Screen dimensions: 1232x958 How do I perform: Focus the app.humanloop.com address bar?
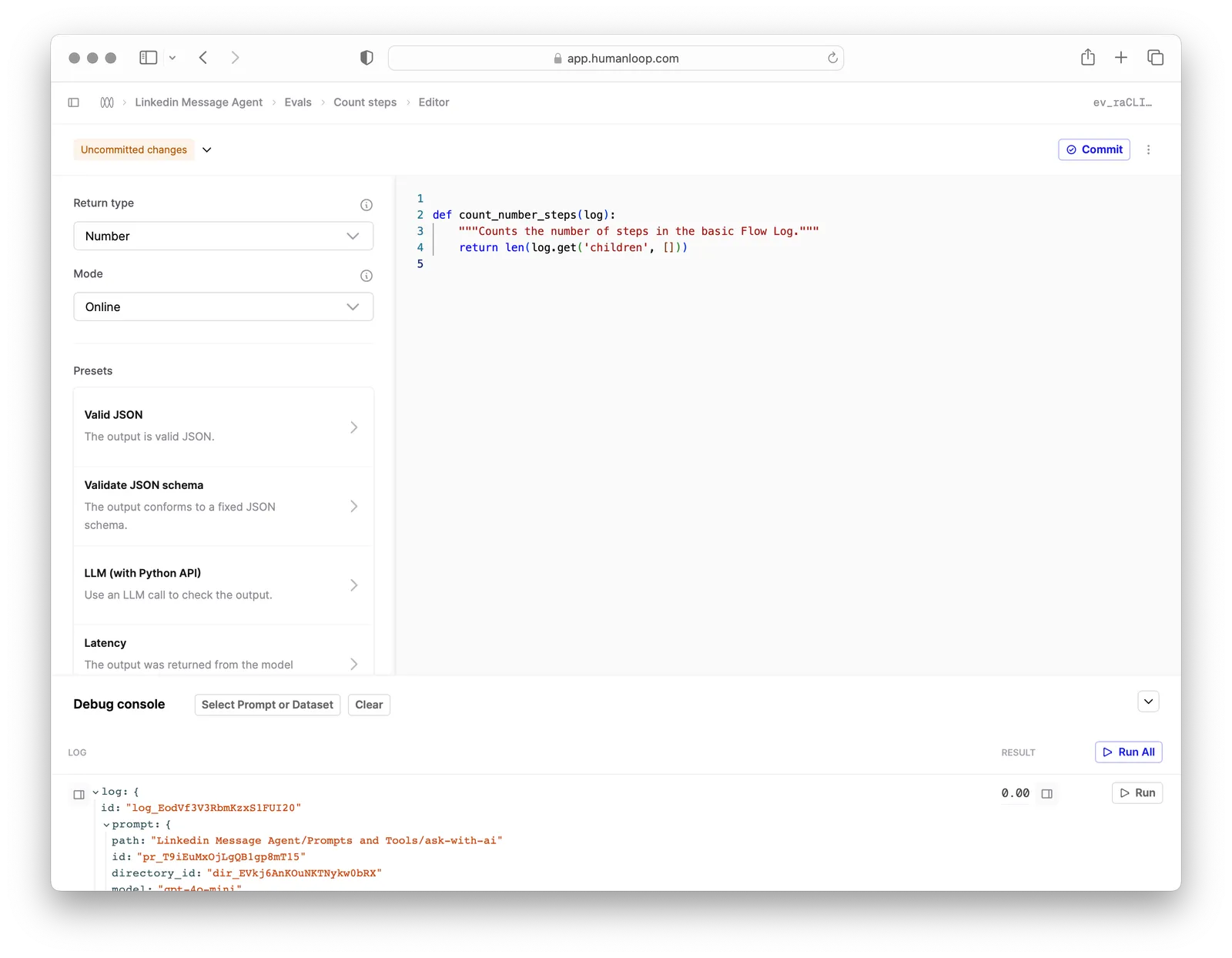click(616, 58)
